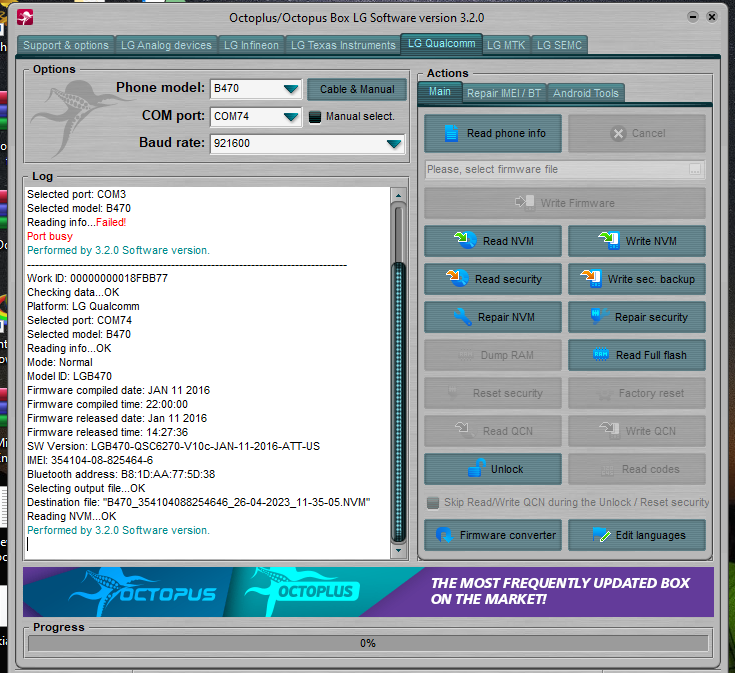Open the Android Tools tab
Screen dimensions: 735x673
tap(586, 93)
